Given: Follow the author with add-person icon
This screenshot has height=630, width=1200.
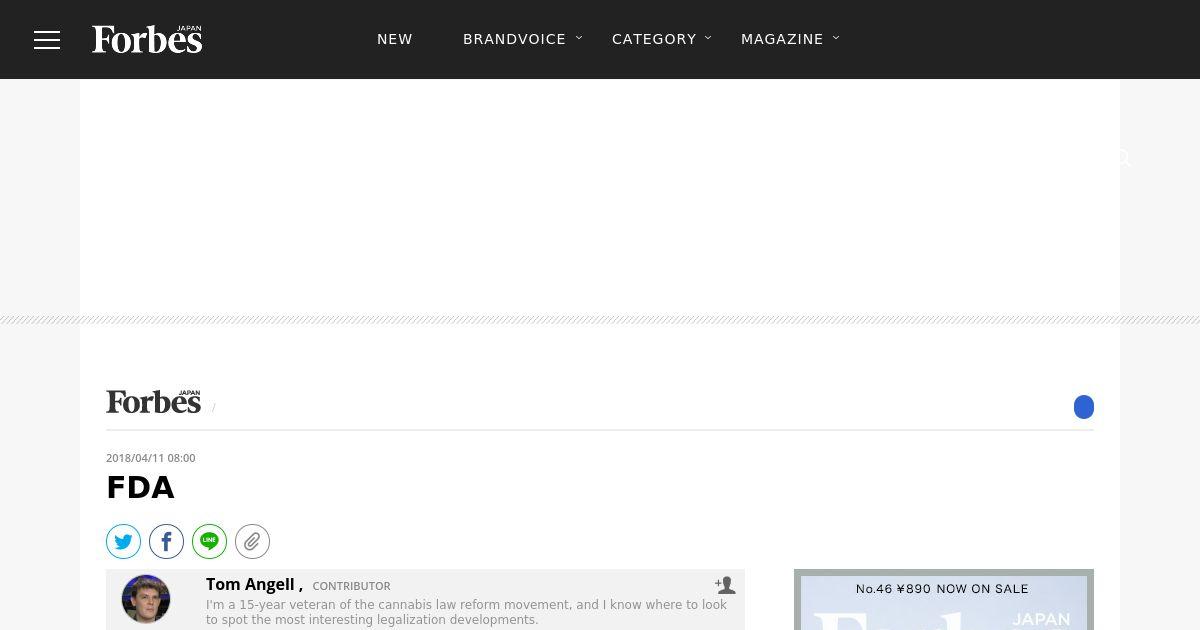Looking at the screenshot, I should pyautogui.click(x=725, y=585).
